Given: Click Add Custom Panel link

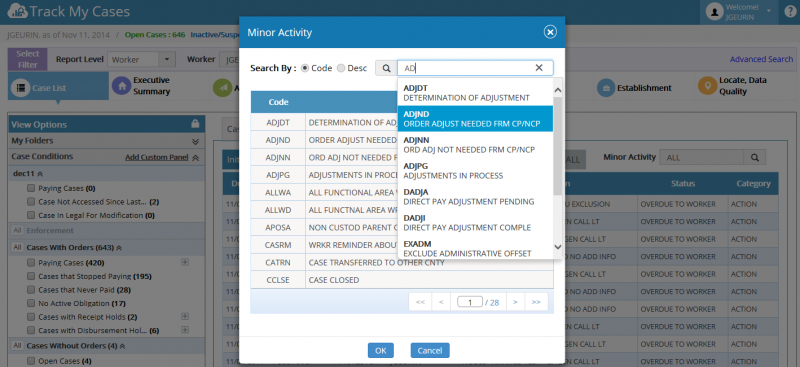Looking at the screenshot, I should (157, 157).
